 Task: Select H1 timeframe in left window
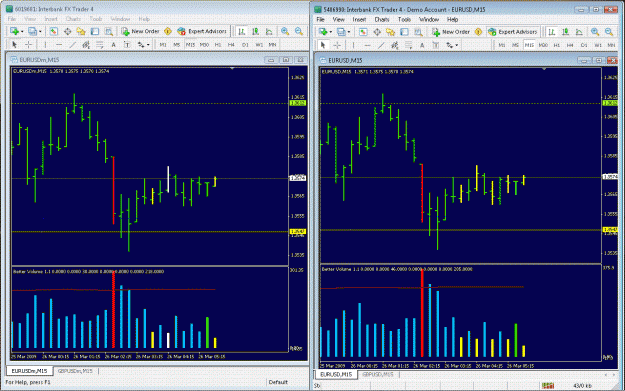click(218, 45)
